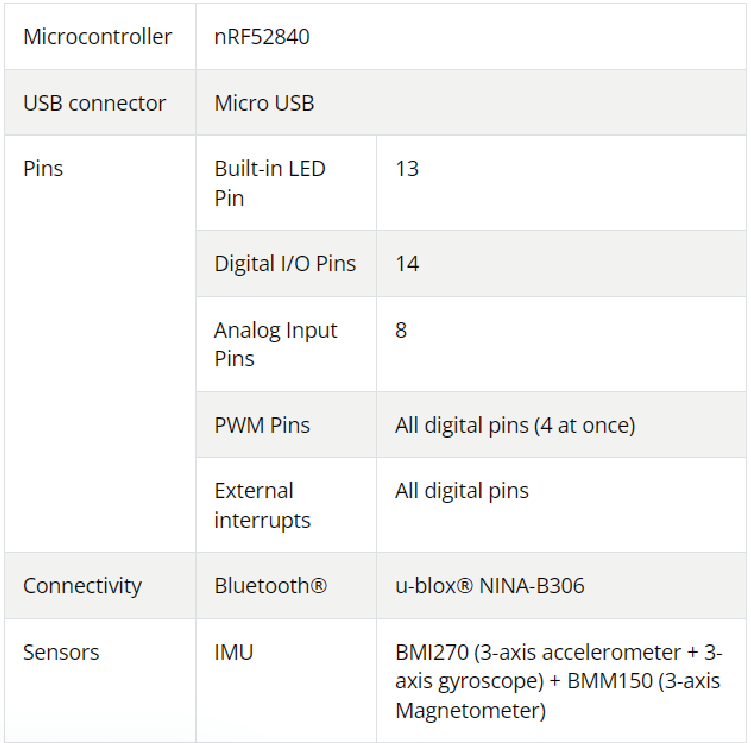Select the u-blox NINA-B306 text

pyautogui.click(x=489, y=585)
